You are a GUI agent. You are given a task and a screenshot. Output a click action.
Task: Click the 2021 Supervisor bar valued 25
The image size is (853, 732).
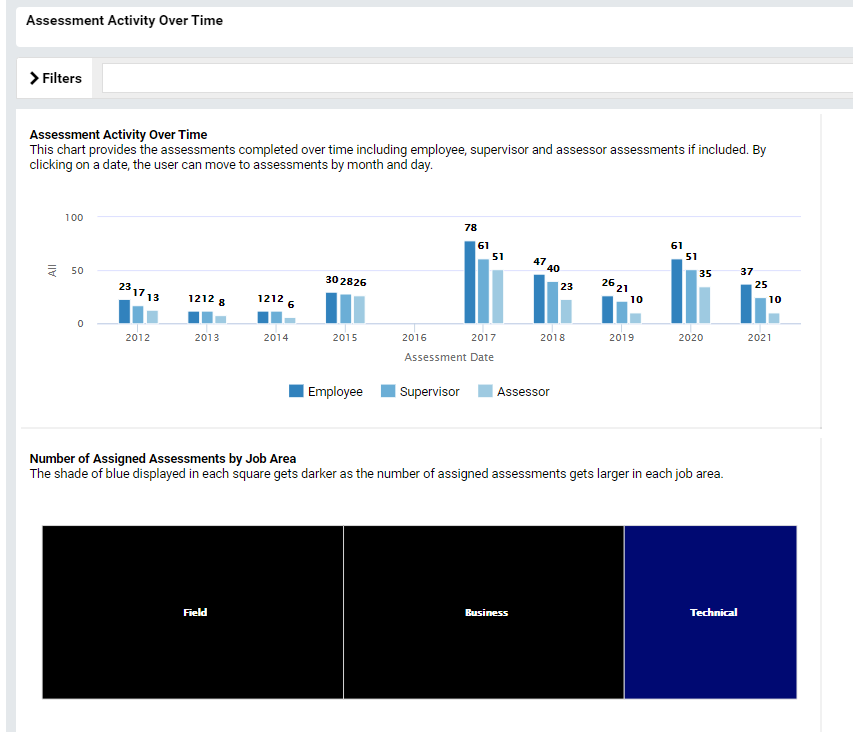coord(761,311)
